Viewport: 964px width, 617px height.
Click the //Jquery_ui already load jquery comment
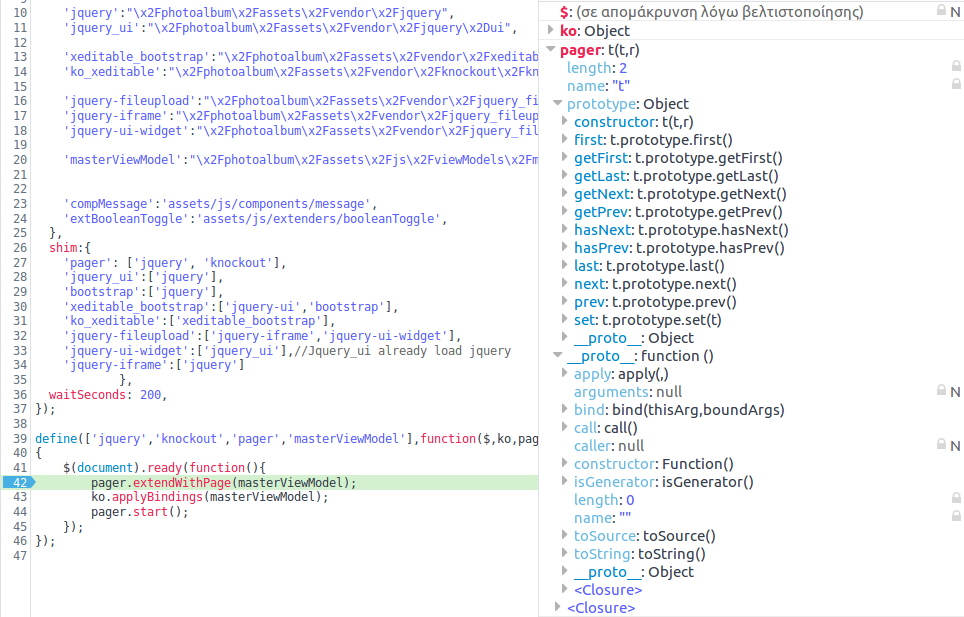402,350
